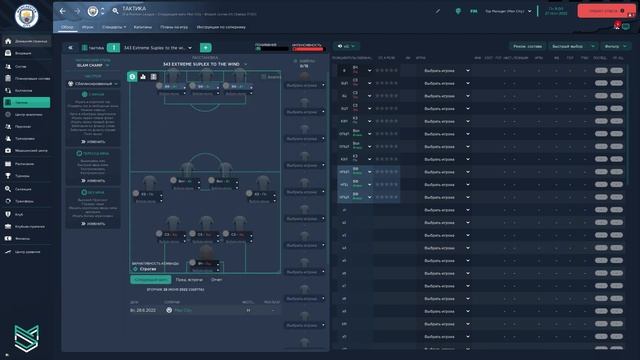Open the development centre in the sidebar
The height and width of the screenshot is (360, 640).
point(27,252)
